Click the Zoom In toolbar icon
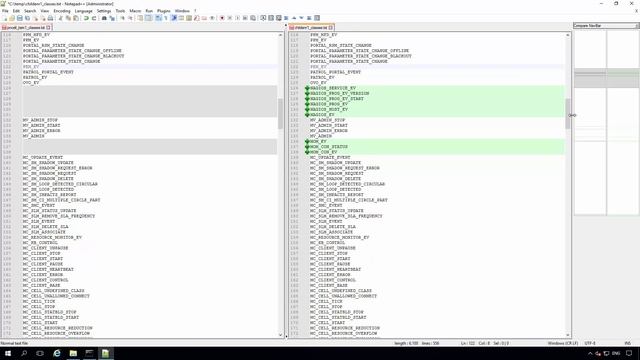640x360 pixels. pos(122,18)
